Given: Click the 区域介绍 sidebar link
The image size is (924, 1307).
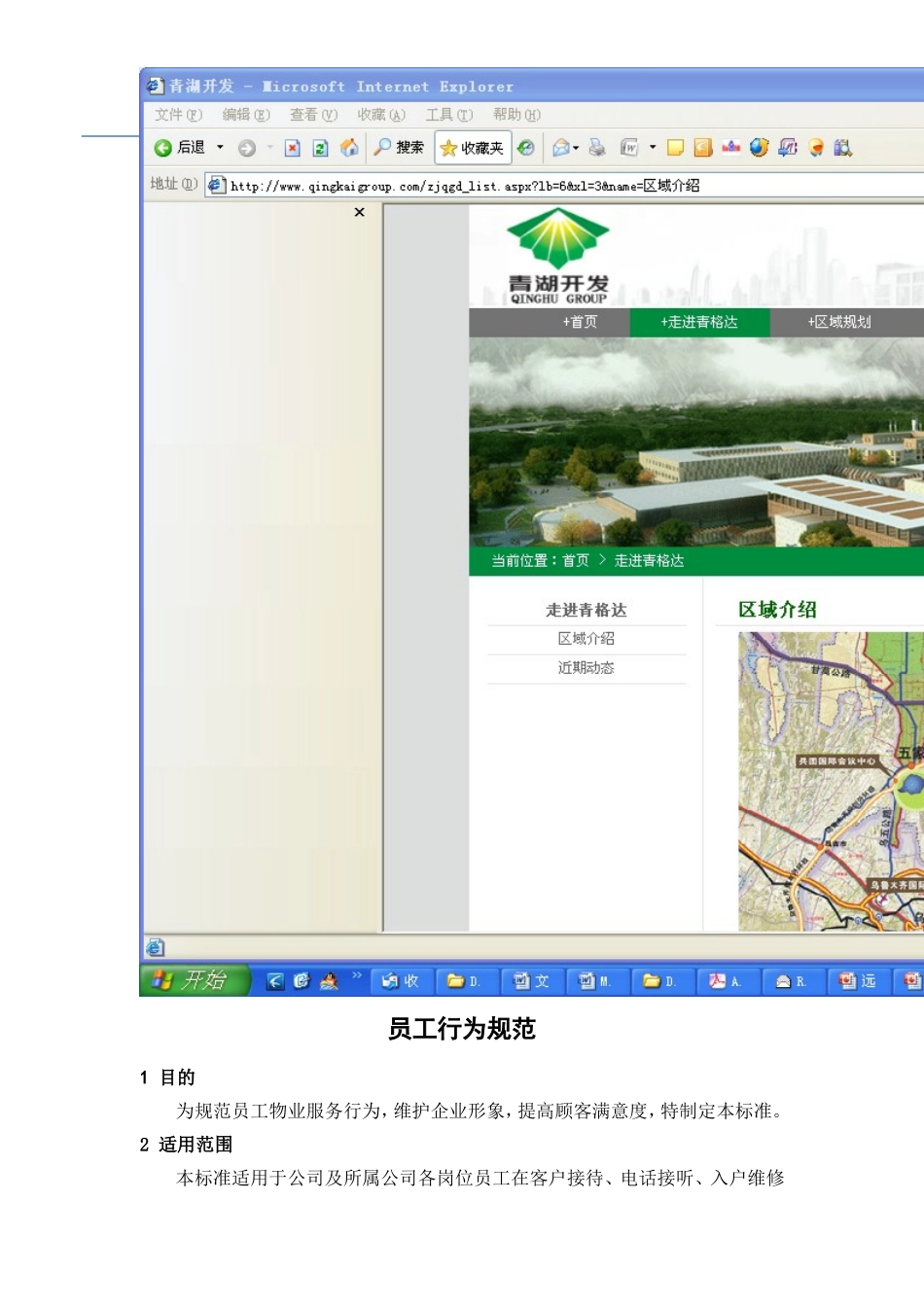Looking at the screenshot, I should click(586, 639).
